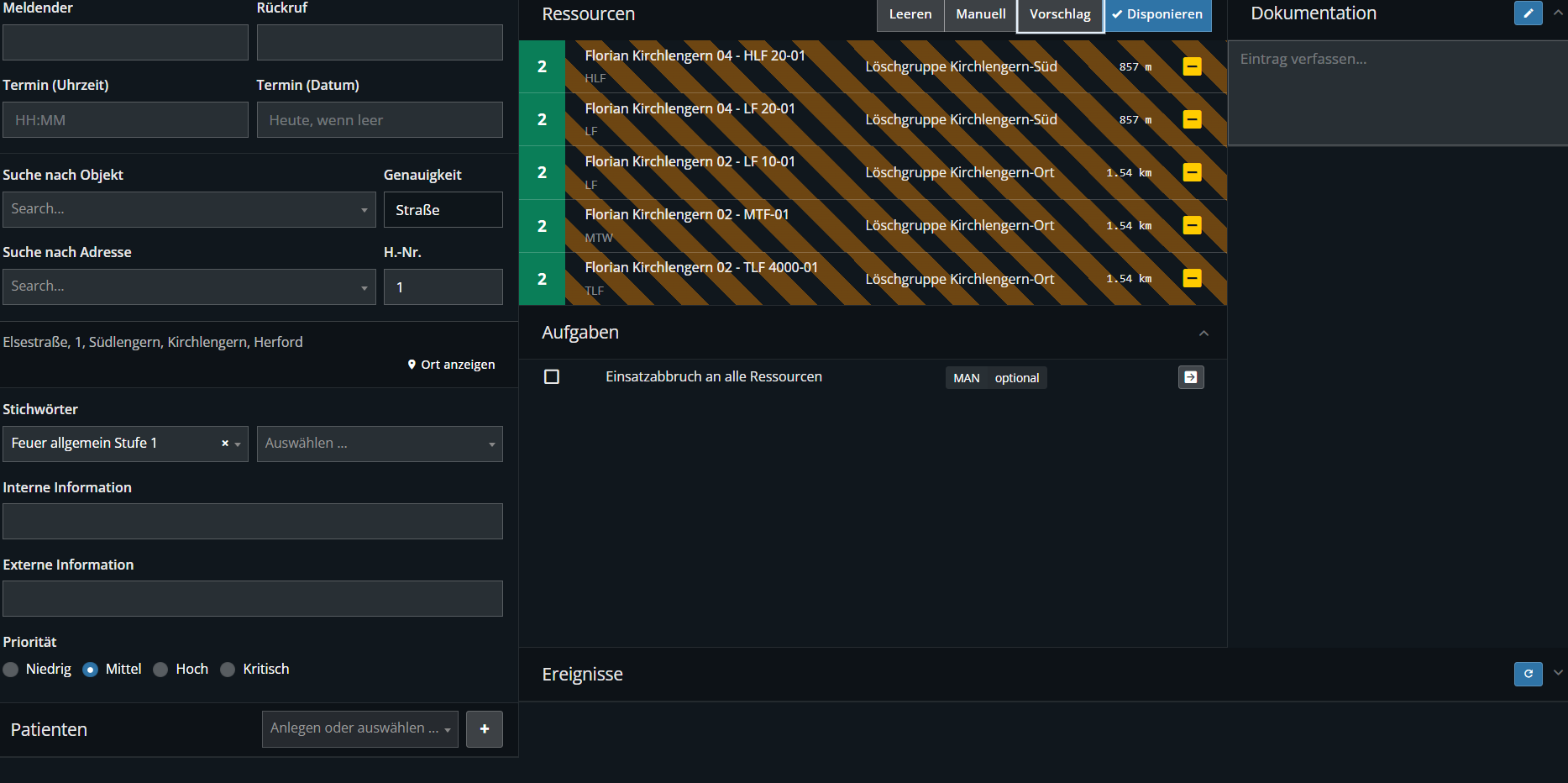Image resolution: width=1568 pixels, height=783 pixels.
Task: Remove Florian Kirchlengern 04 HLF 20-01 resource
Action: (x=1192, y=66)
